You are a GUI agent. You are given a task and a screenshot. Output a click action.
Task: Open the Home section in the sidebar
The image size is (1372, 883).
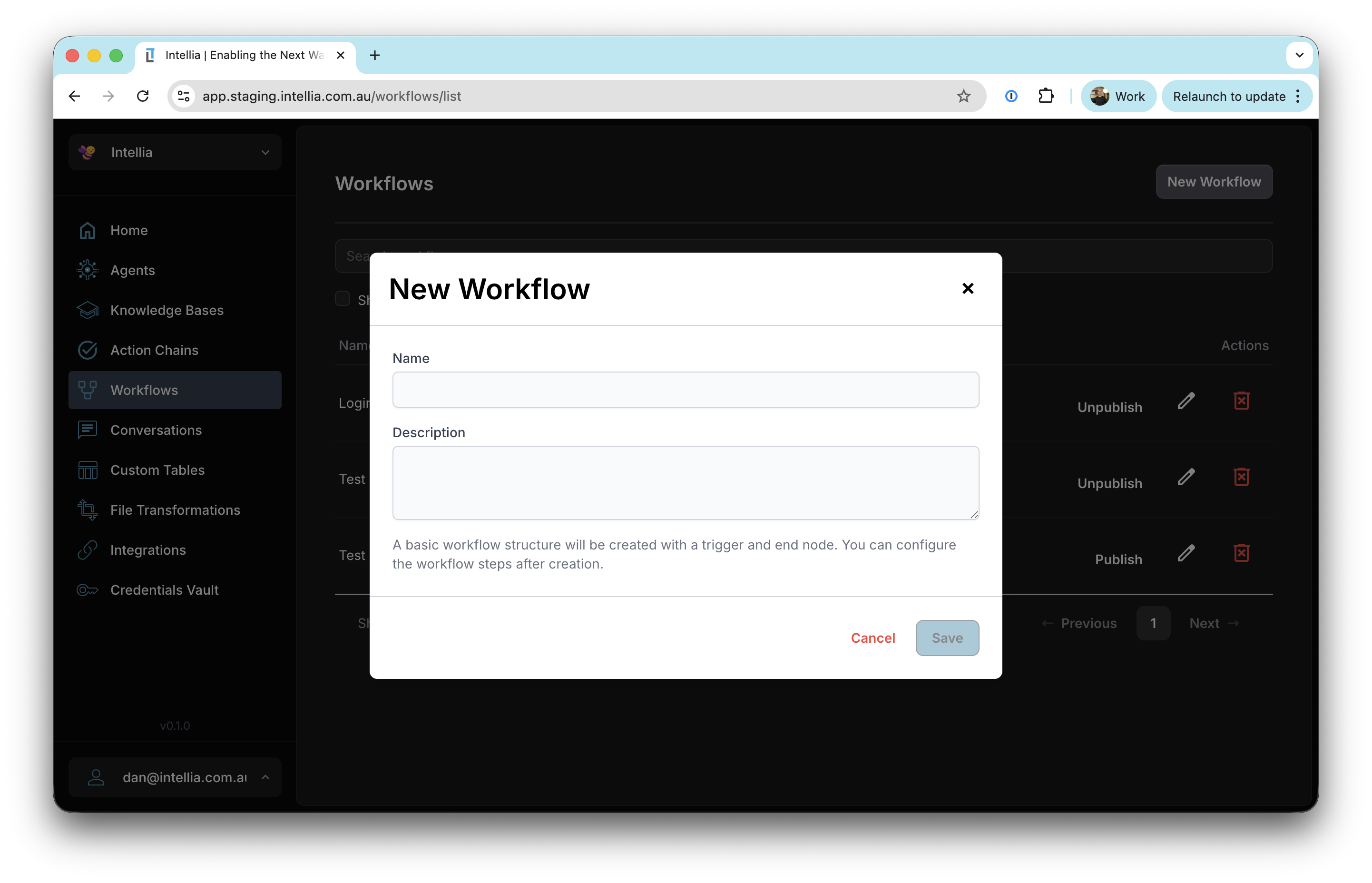tap(128, 230)
